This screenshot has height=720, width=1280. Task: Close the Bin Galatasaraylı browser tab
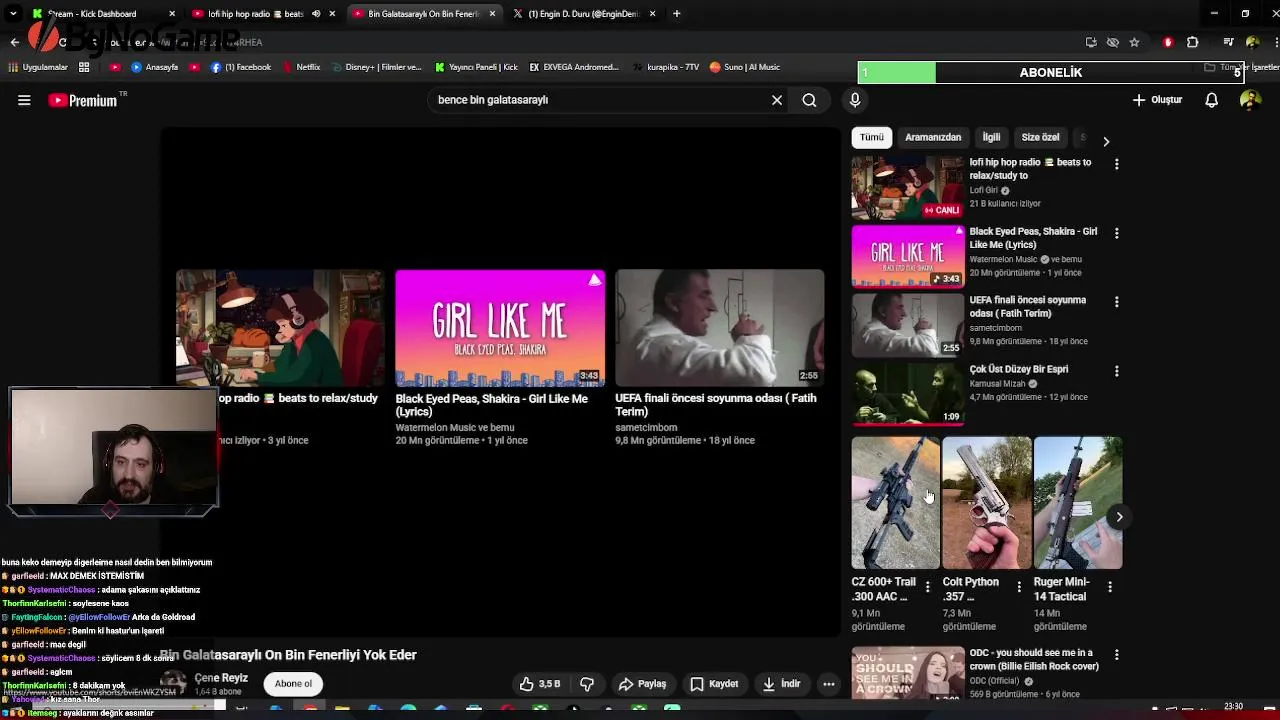pos(492,14)
